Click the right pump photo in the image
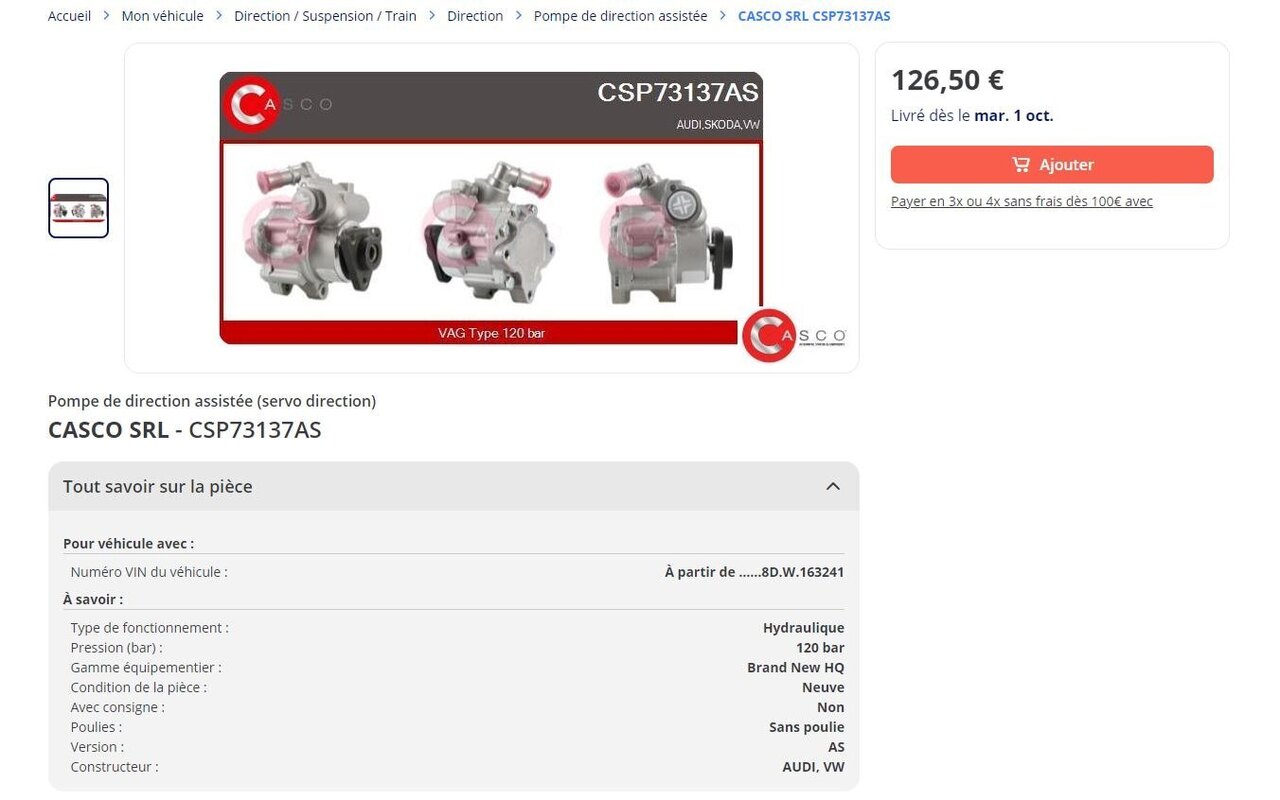The width and height of the screenshot is (1280, 800). click(x=667, y=233)
